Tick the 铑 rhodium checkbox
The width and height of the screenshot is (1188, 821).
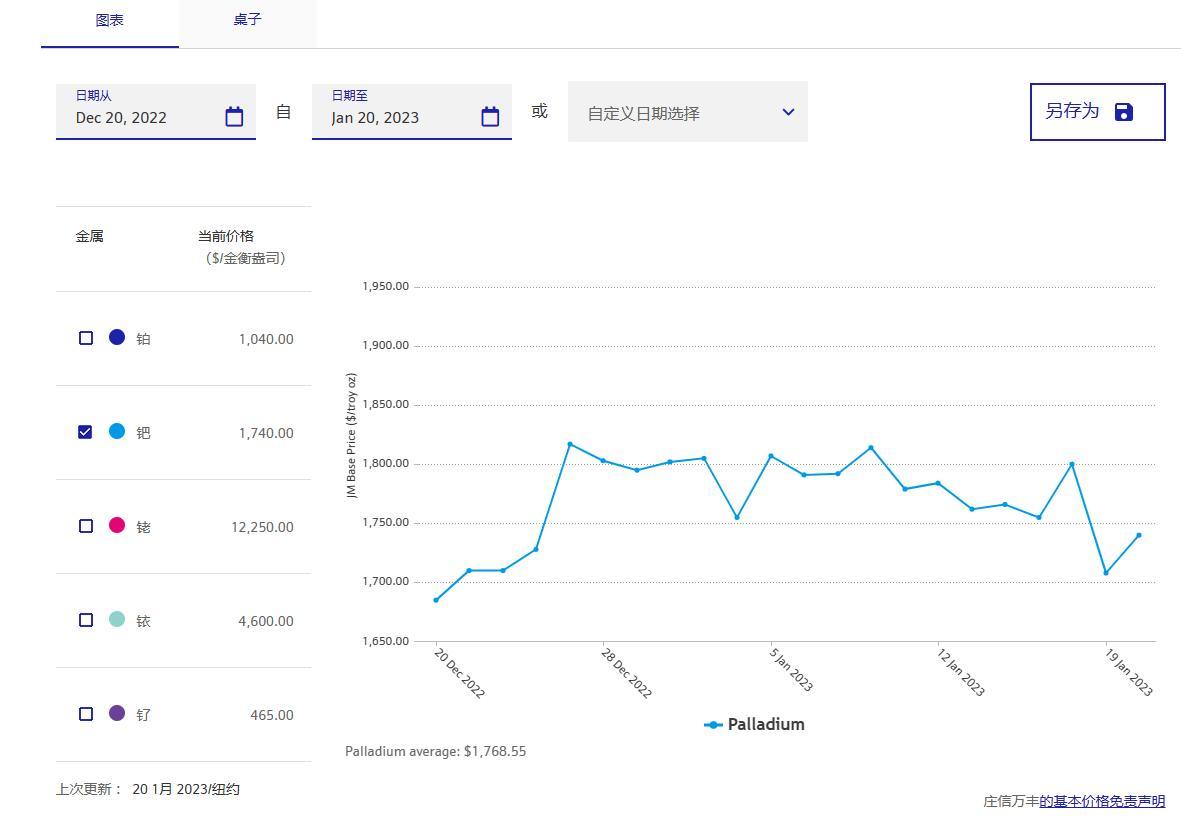click(86, 526)
